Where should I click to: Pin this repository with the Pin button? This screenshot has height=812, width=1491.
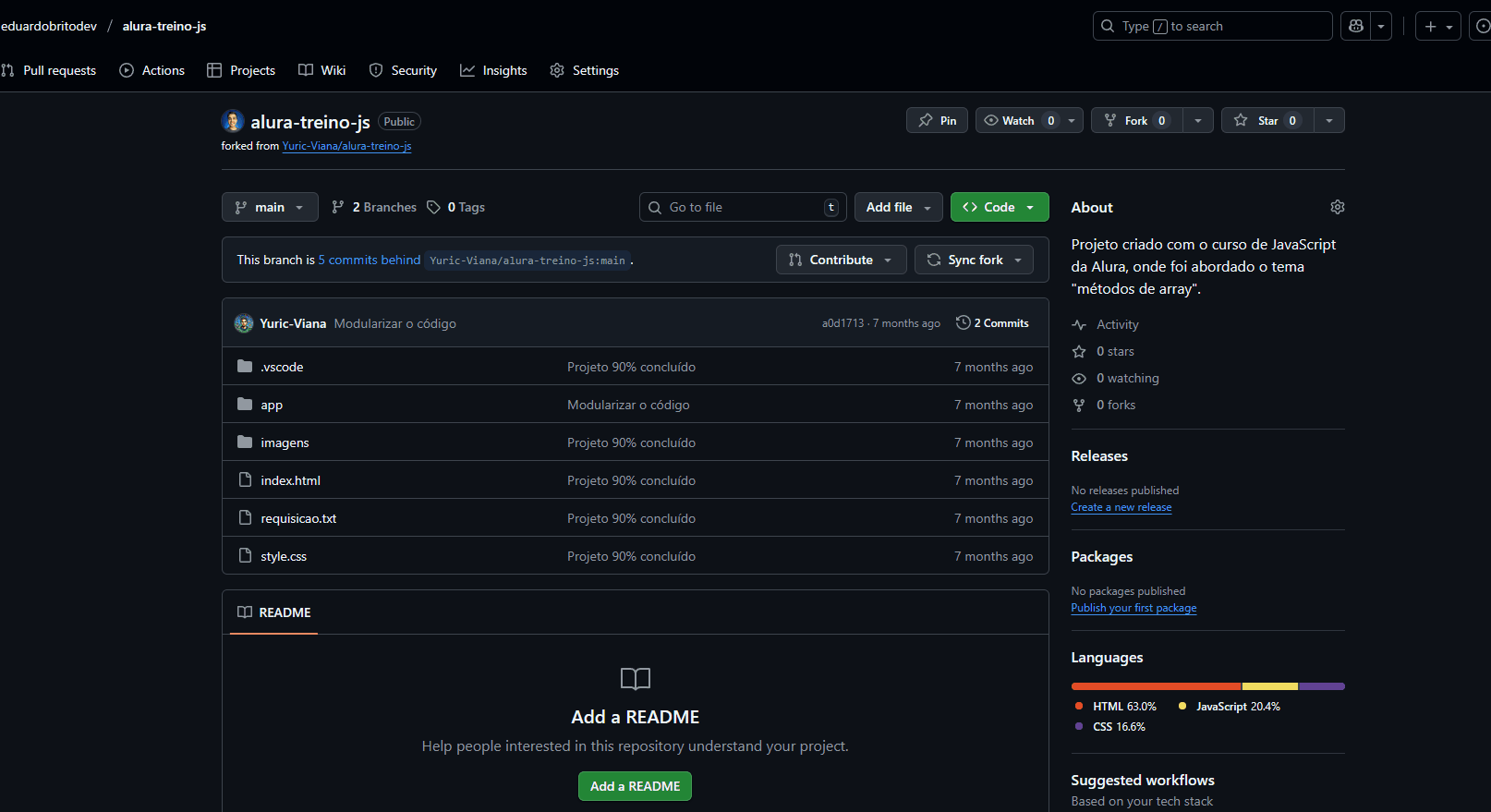tap(937, 120)
